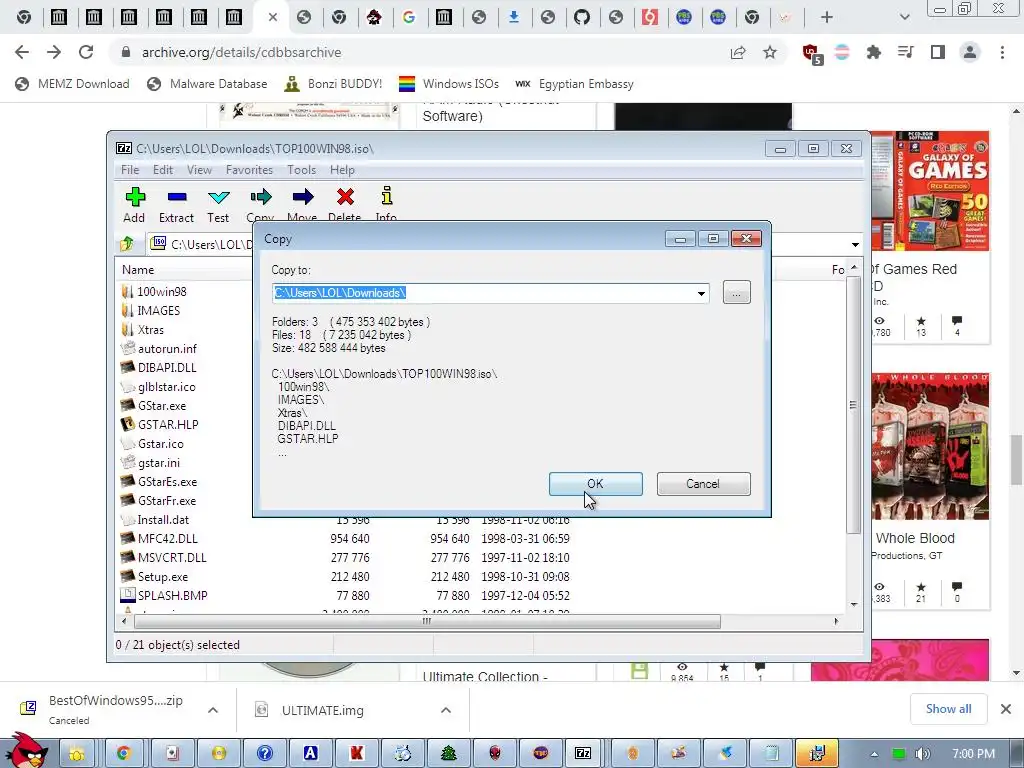Open the Malware Database bookmark
Image resolution: width=1024 pixels, height=768 pixels.
(207, 84)
